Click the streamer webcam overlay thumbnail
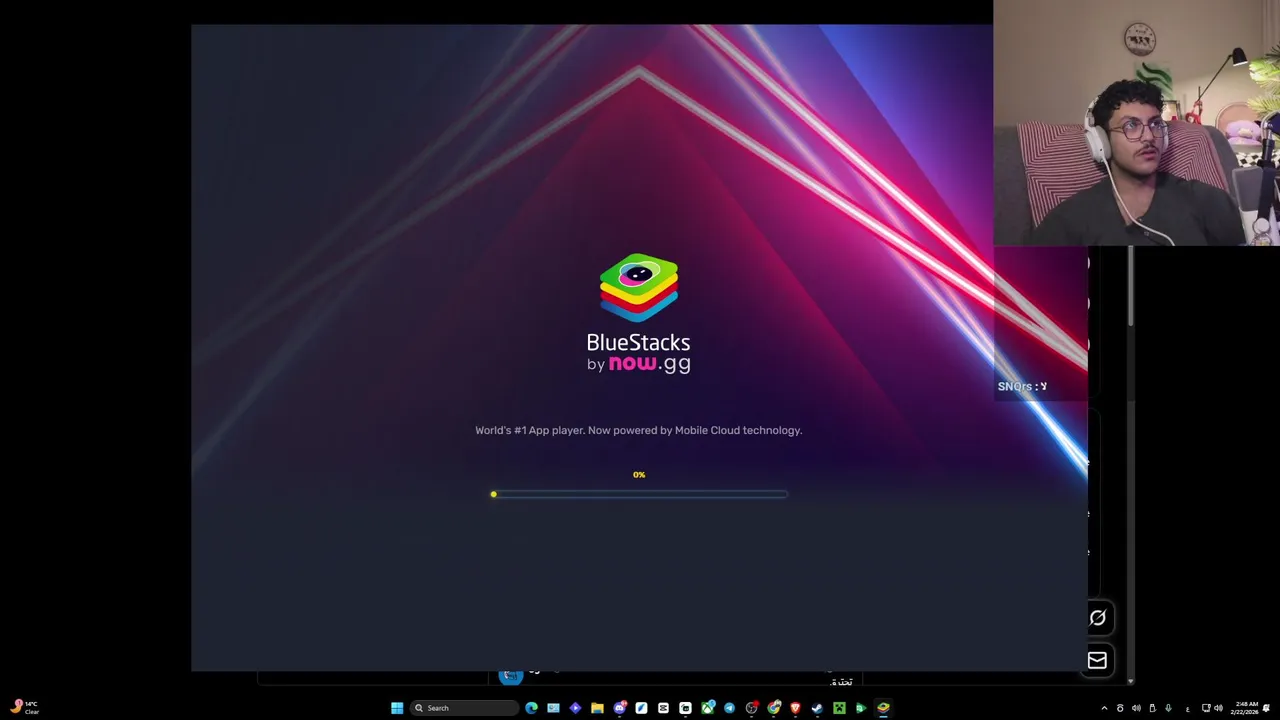Viewport: 1280px width, 720px height. point(1136,123)
